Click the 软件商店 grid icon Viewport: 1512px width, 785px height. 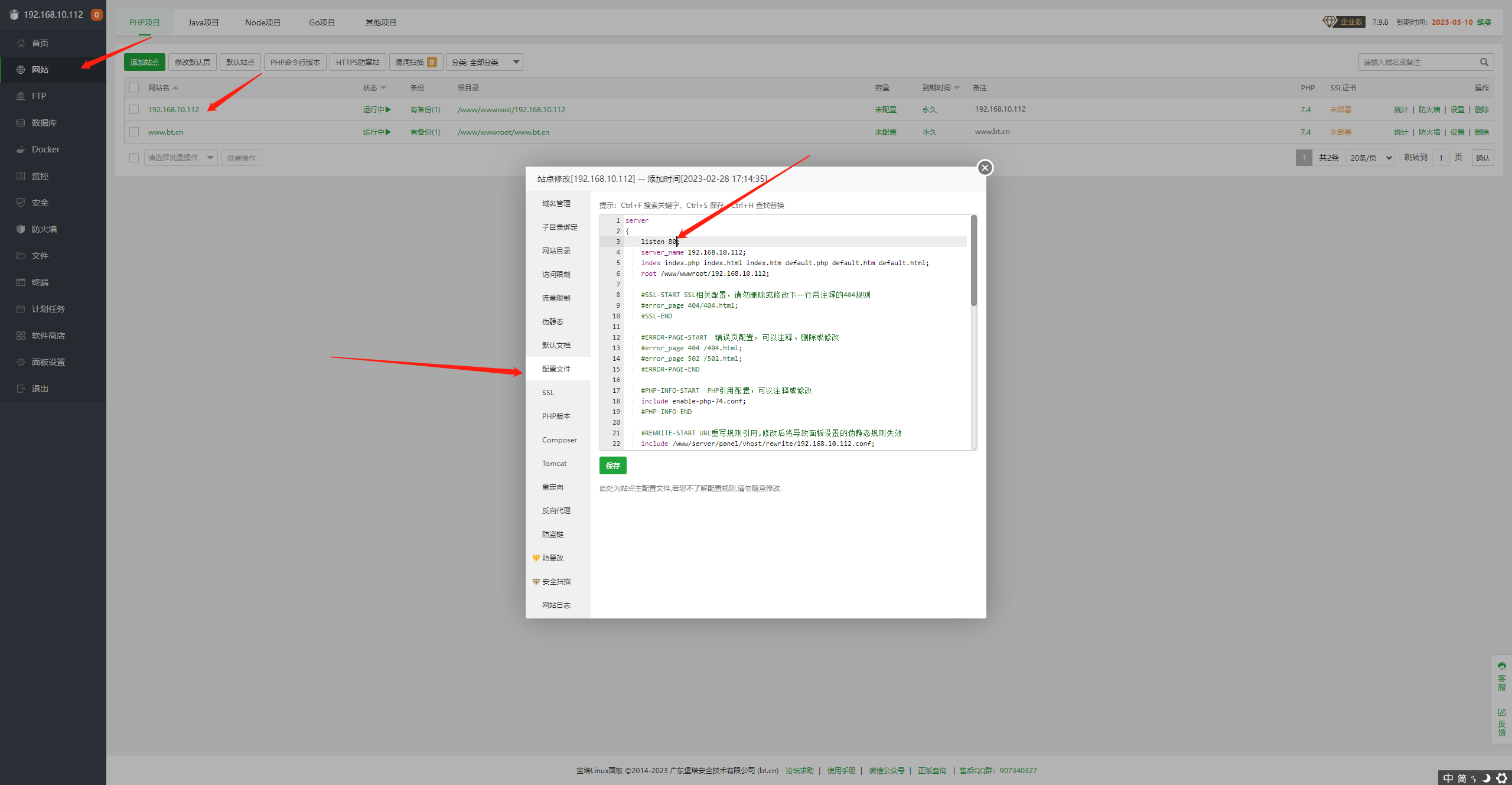coord(21,336)
